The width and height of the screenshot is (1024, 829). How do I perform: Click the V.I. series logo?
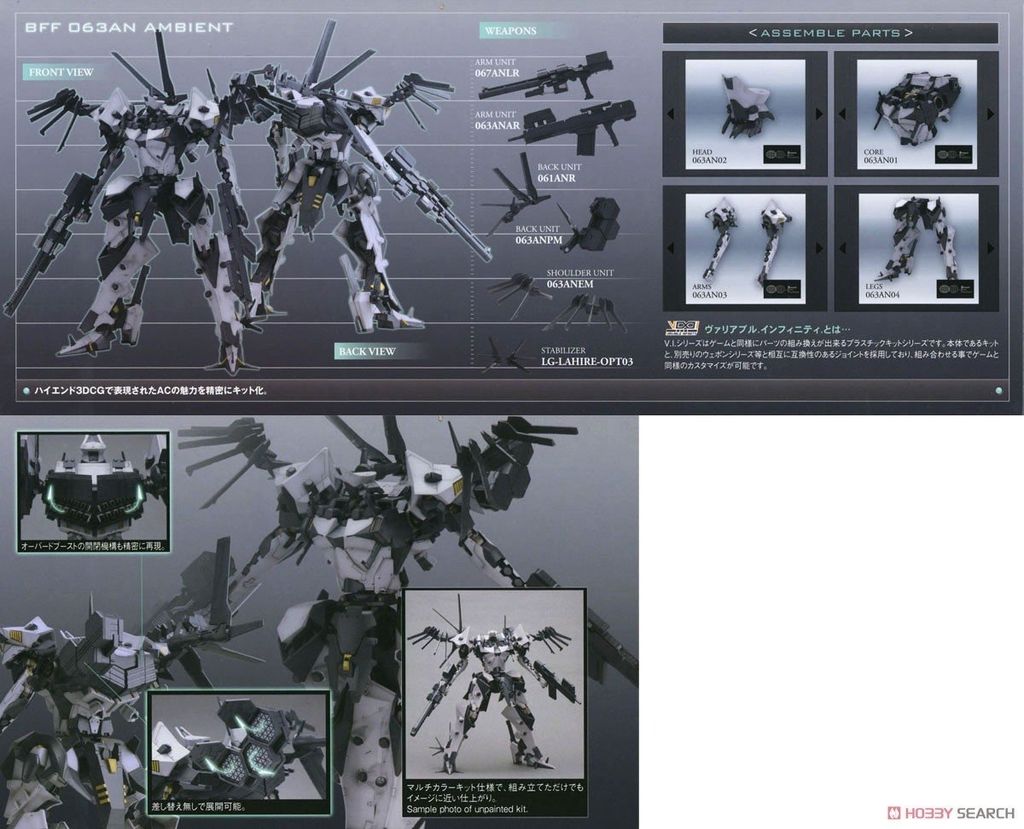tap(681, 329)
